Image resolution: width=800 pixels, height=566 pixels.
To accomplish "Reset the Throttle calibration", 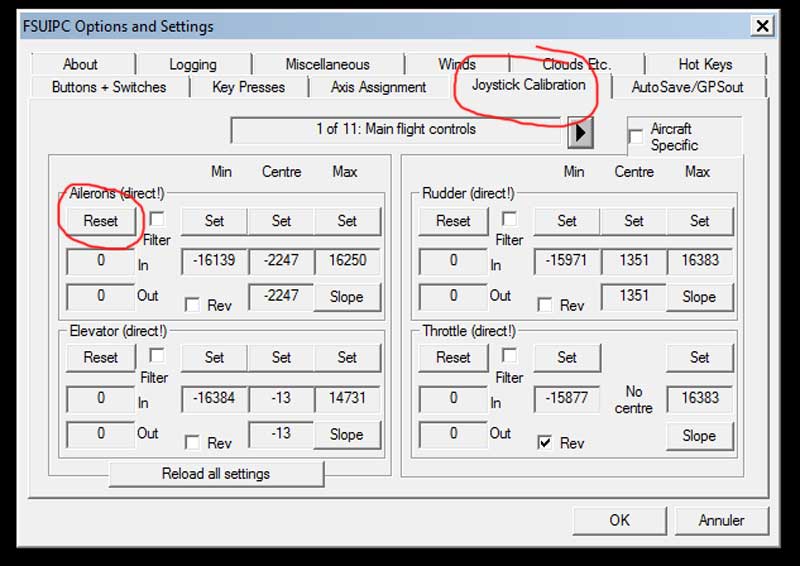I will tap(453, 357).
